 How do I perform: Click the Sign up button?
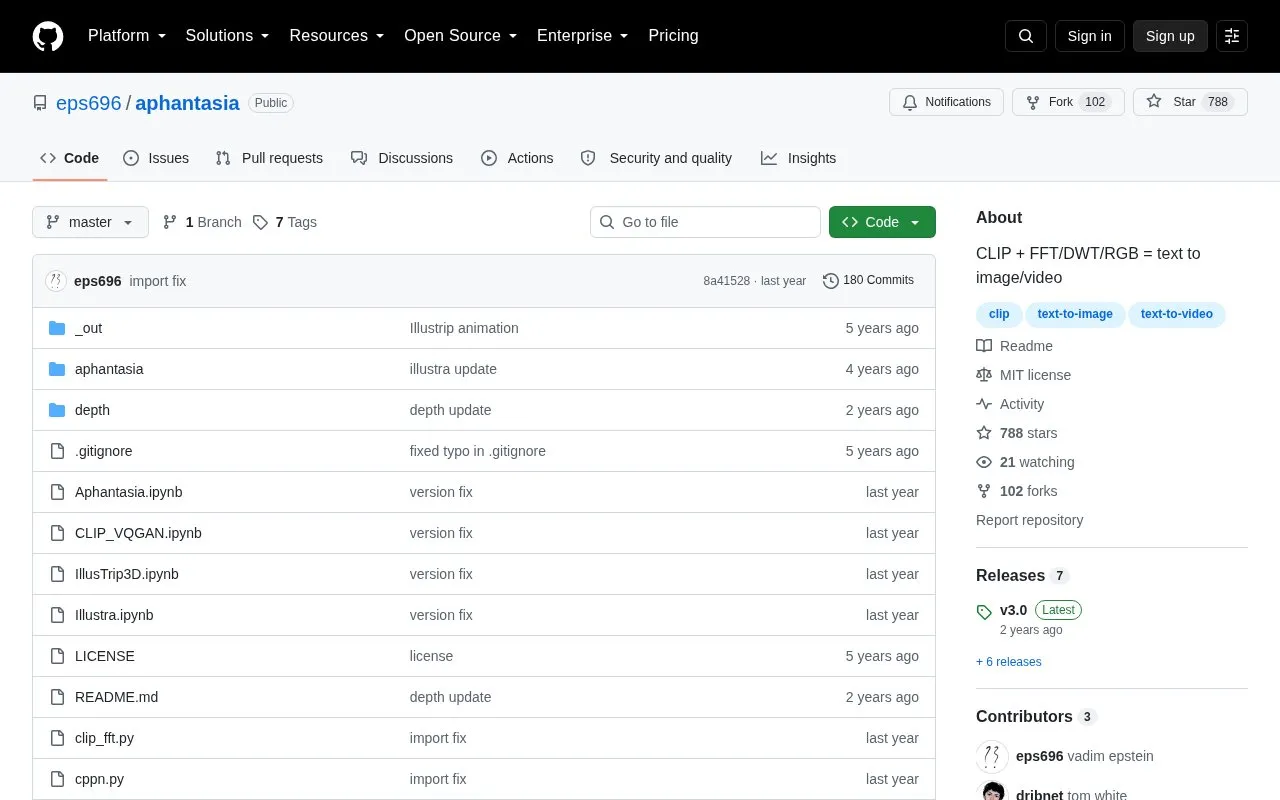click(1170, 36)
